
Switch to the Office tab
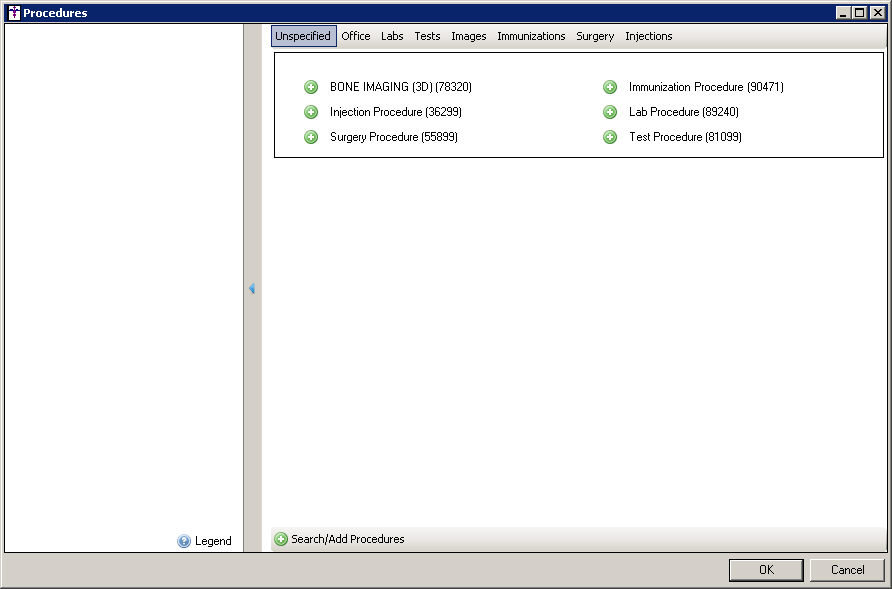(356, 36)
